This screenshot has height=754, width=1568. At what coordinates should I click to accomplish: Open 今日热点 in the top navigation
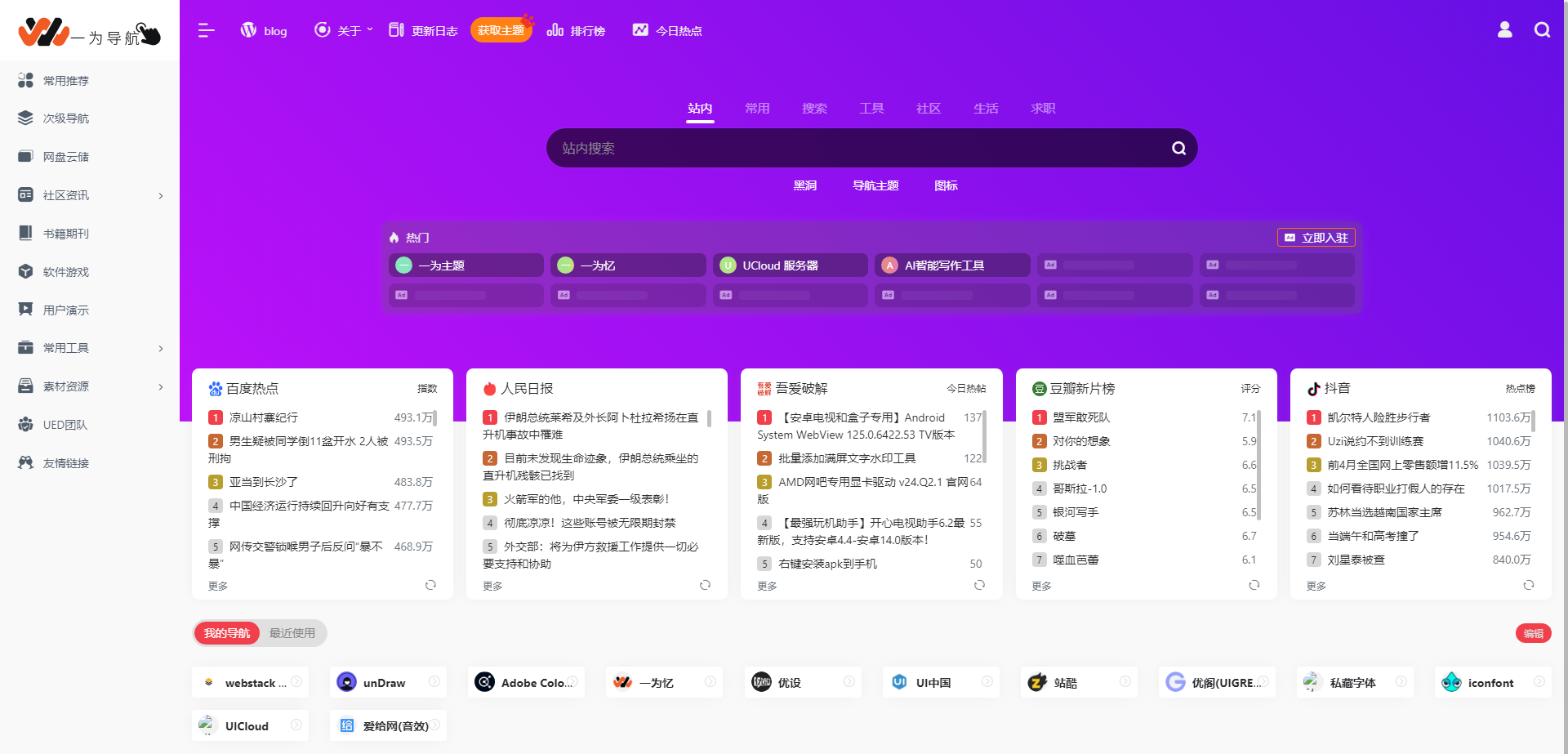667,30
